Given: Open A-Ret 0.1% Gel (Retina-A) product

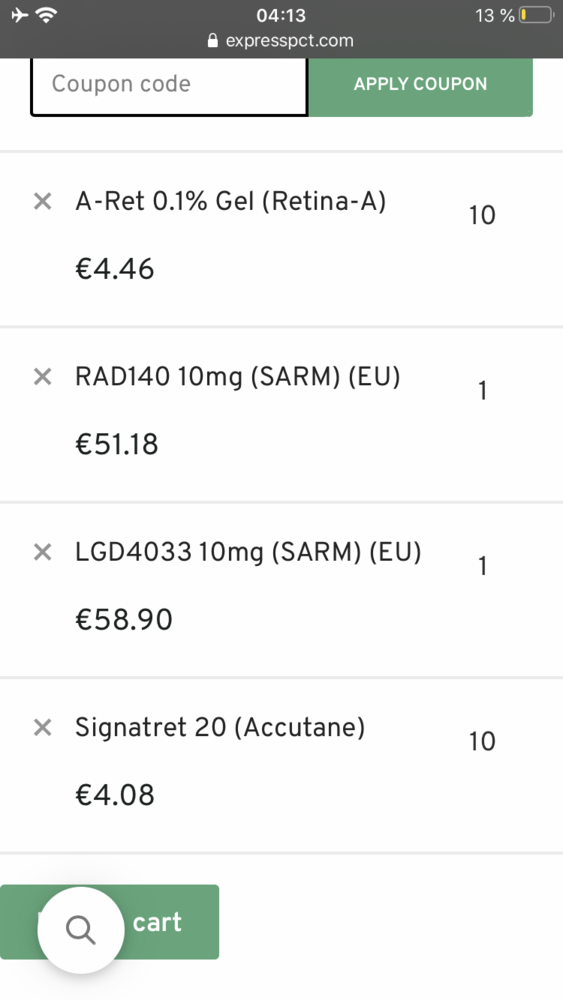Looking at the screenshot, I should click(x=231, y=202).
